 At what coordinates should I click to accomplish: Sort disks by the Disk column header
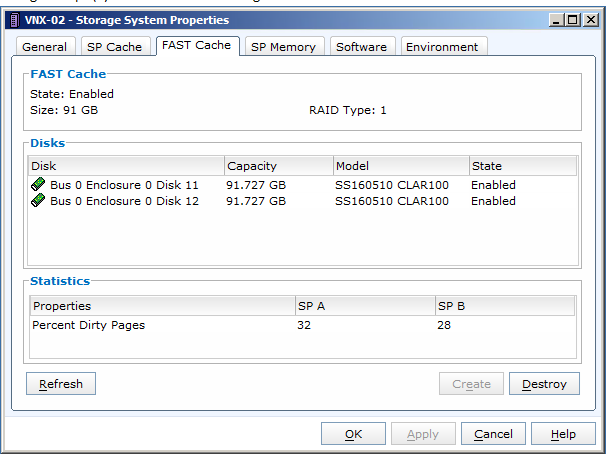pyautogui.click(x=126, y=166)
